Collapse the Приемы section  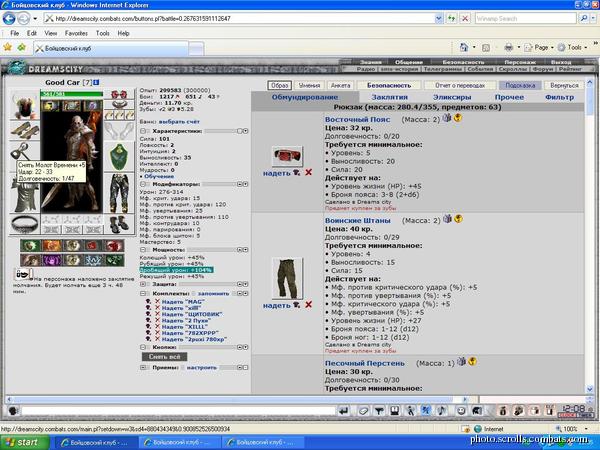143,367
